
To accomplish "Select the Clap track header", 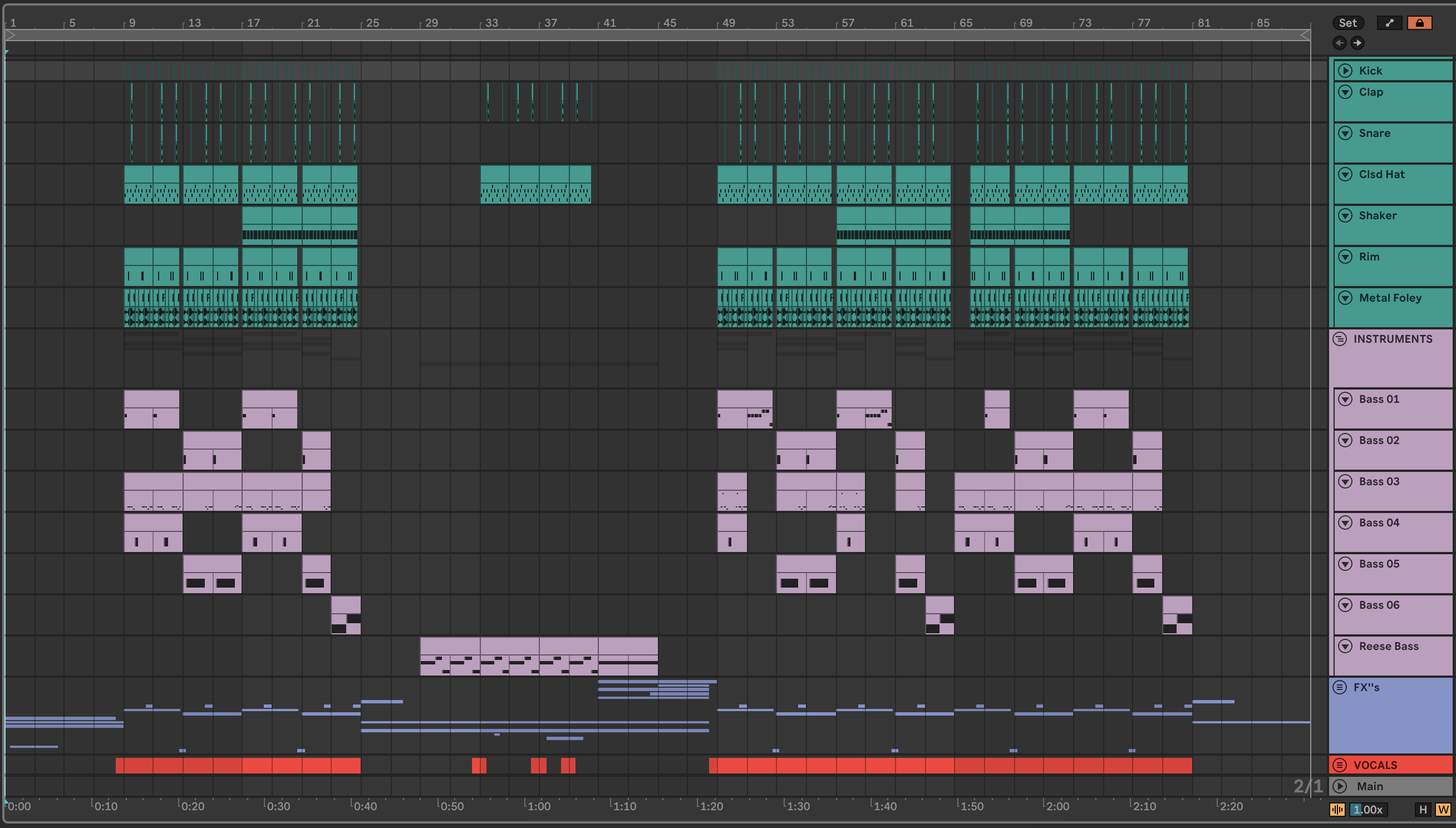I will coord(1394,102).
